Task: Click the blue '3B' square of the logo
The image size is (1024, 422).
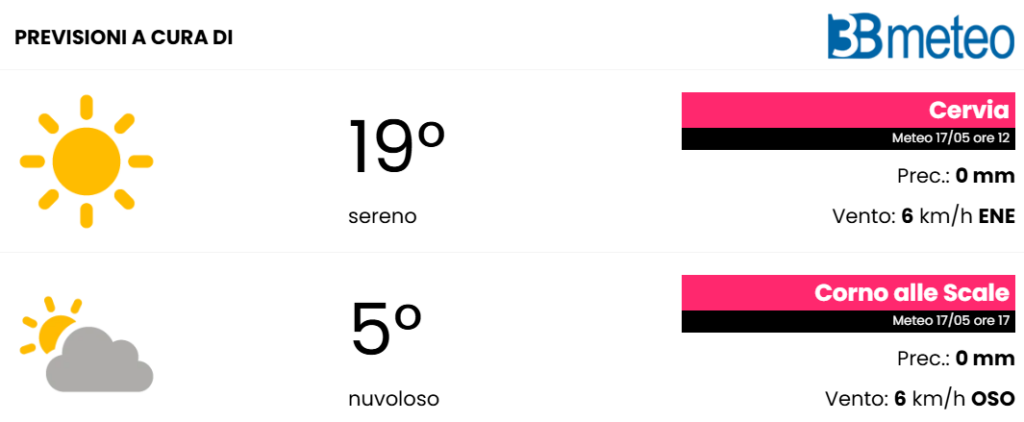Action: (x=856, y=37)
